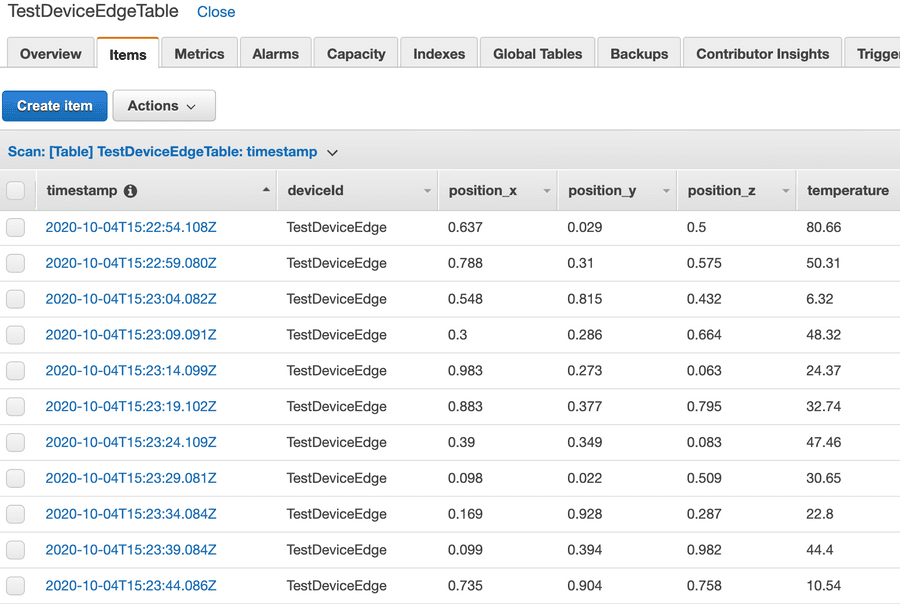Sort by timestamp column arrow
900x604 pixels.
coord(266,190)
